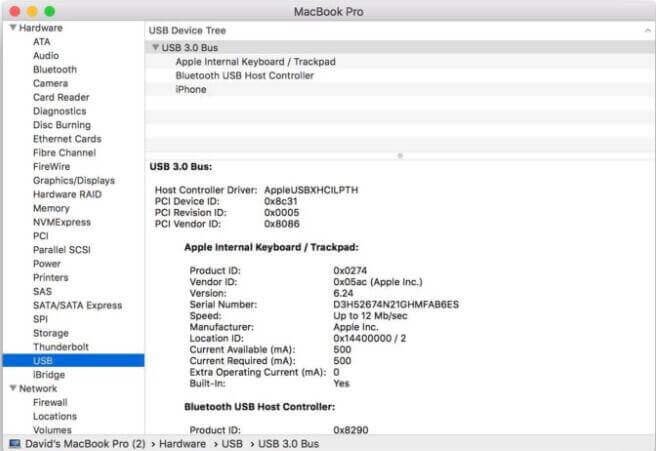Click the yellow minimize window button

point(32,11)
